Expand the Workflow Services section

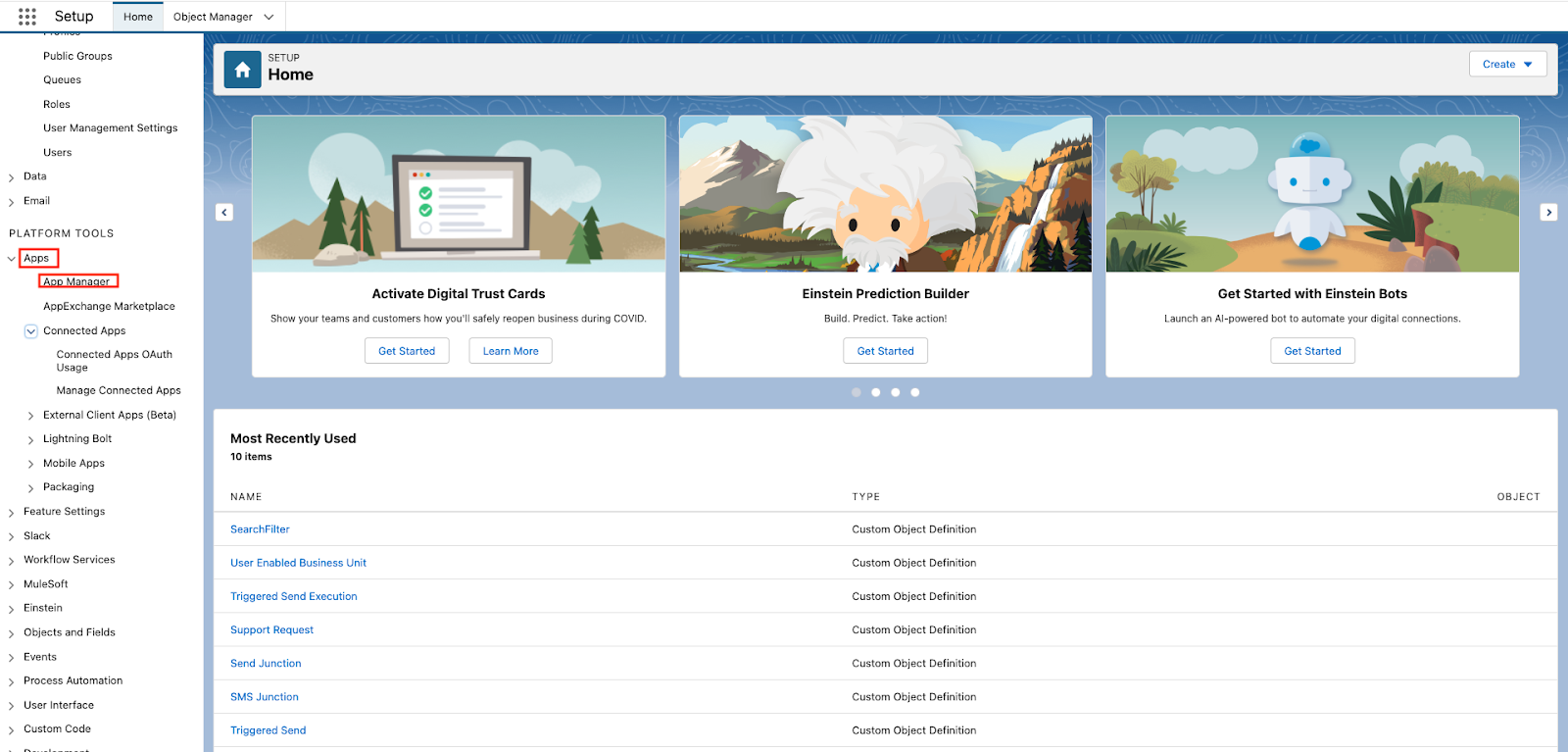(x=12, y=560)
